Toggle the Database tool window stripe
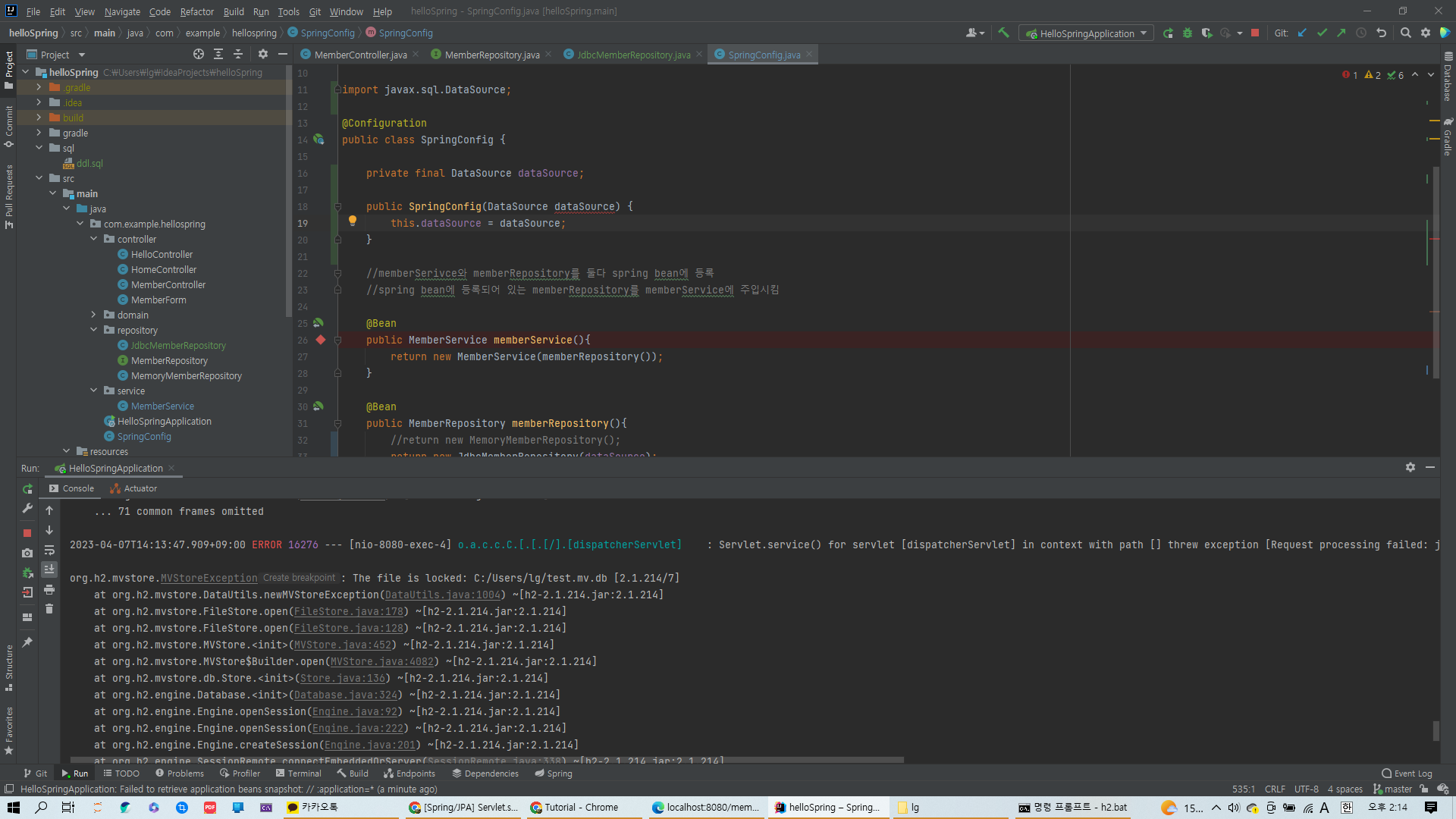1456x819 pixels. pos(1448,77)
